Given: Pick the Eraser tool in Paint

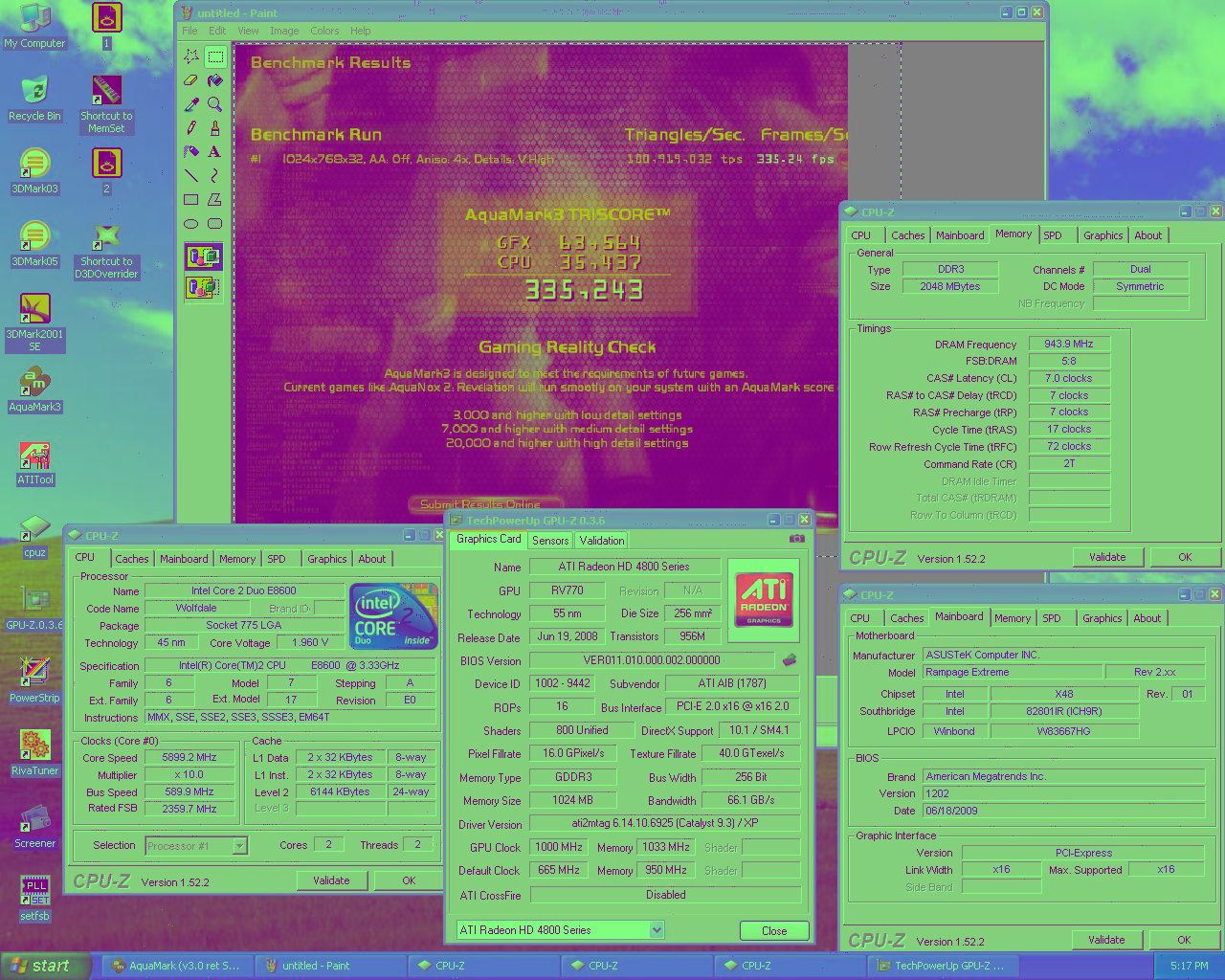Looking at the screenshot, I should coord(191,80).
